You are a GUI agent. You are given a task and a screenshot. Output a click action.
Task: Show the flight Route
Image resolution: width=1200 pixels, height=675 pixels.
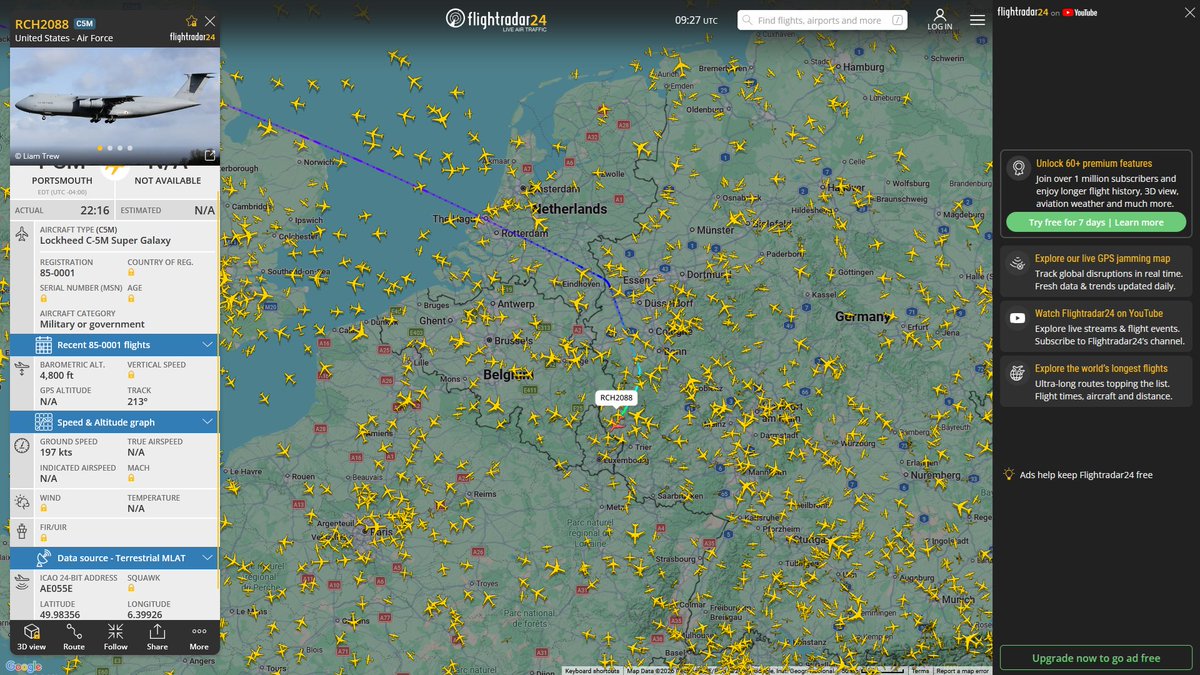pyautogui.click(x=74, y=637)
